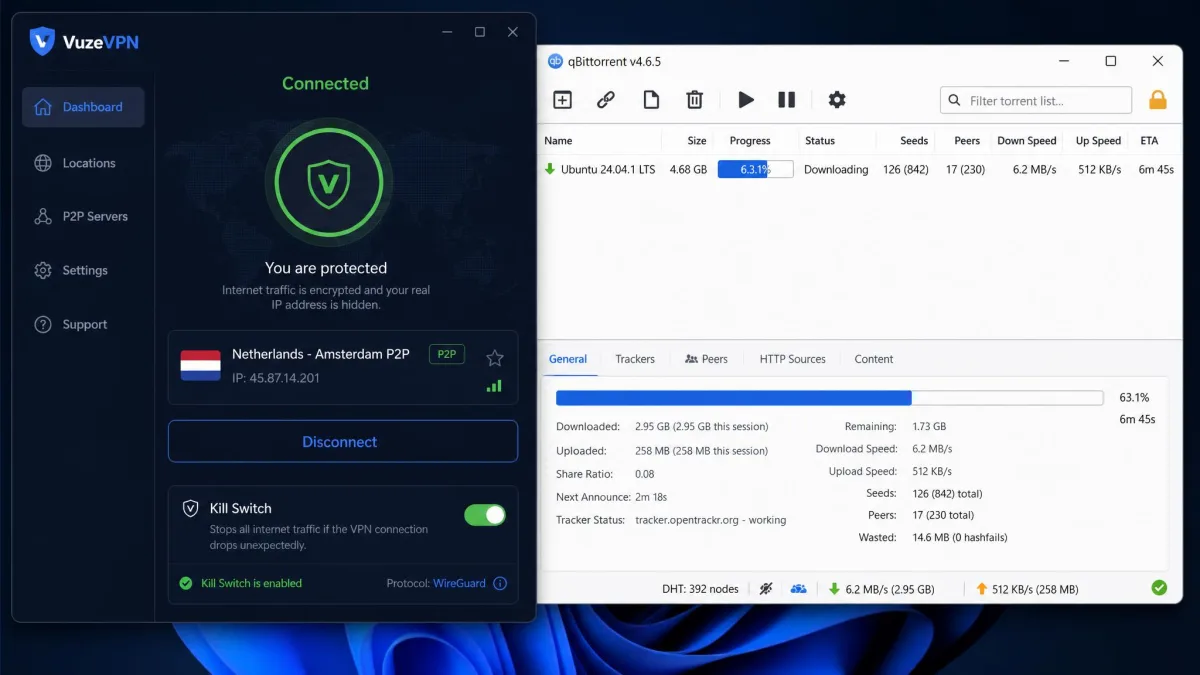Sort torrents by Status column

[x=820, y=141]
